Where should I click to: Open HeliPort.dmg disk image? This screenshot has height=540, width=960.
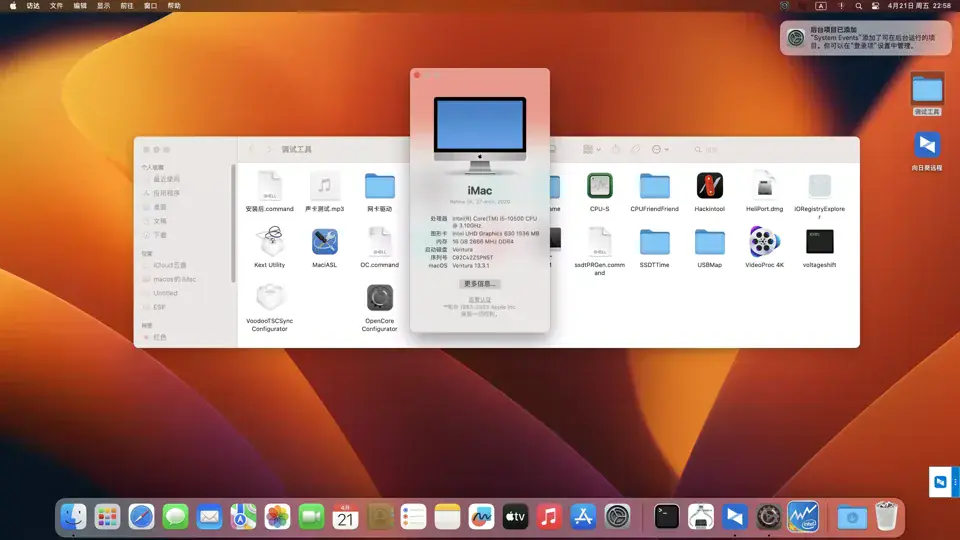click(765, 186)
